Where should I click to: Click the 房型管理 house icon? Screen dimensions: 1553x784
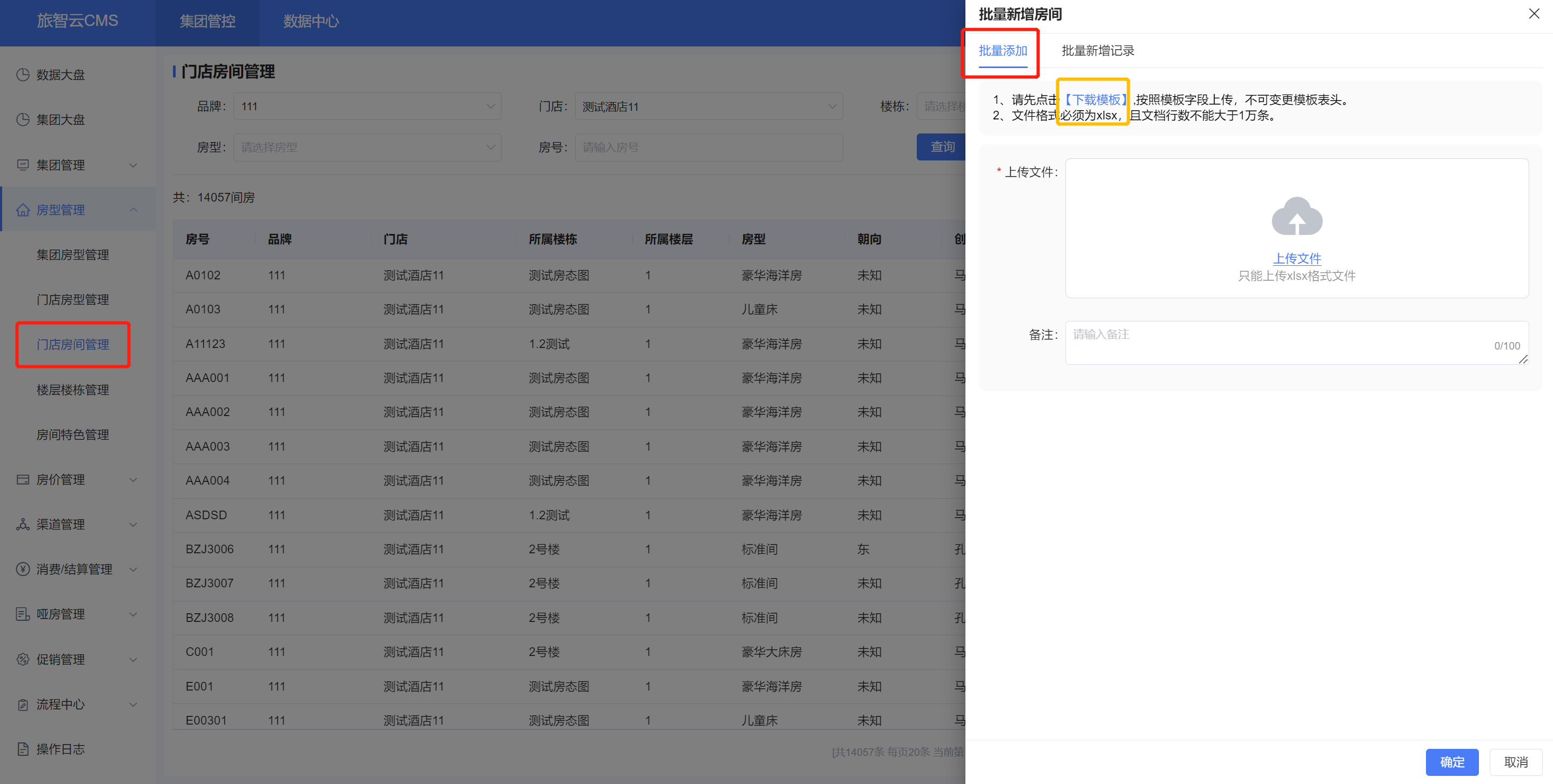23,210
